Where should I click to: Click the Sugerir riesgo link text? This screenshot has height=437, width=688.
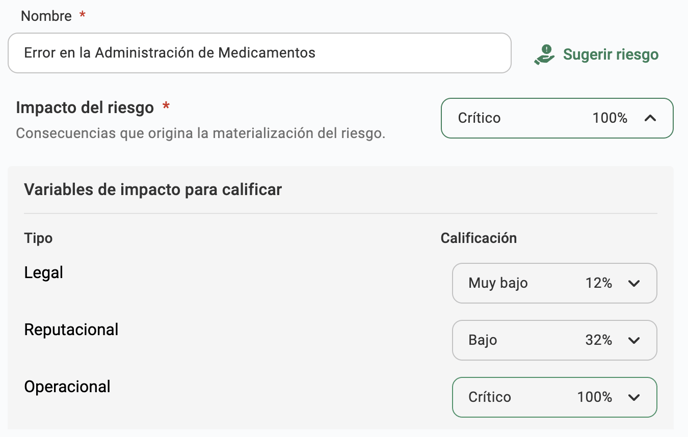pyautogui.click(x=611, y=54)
